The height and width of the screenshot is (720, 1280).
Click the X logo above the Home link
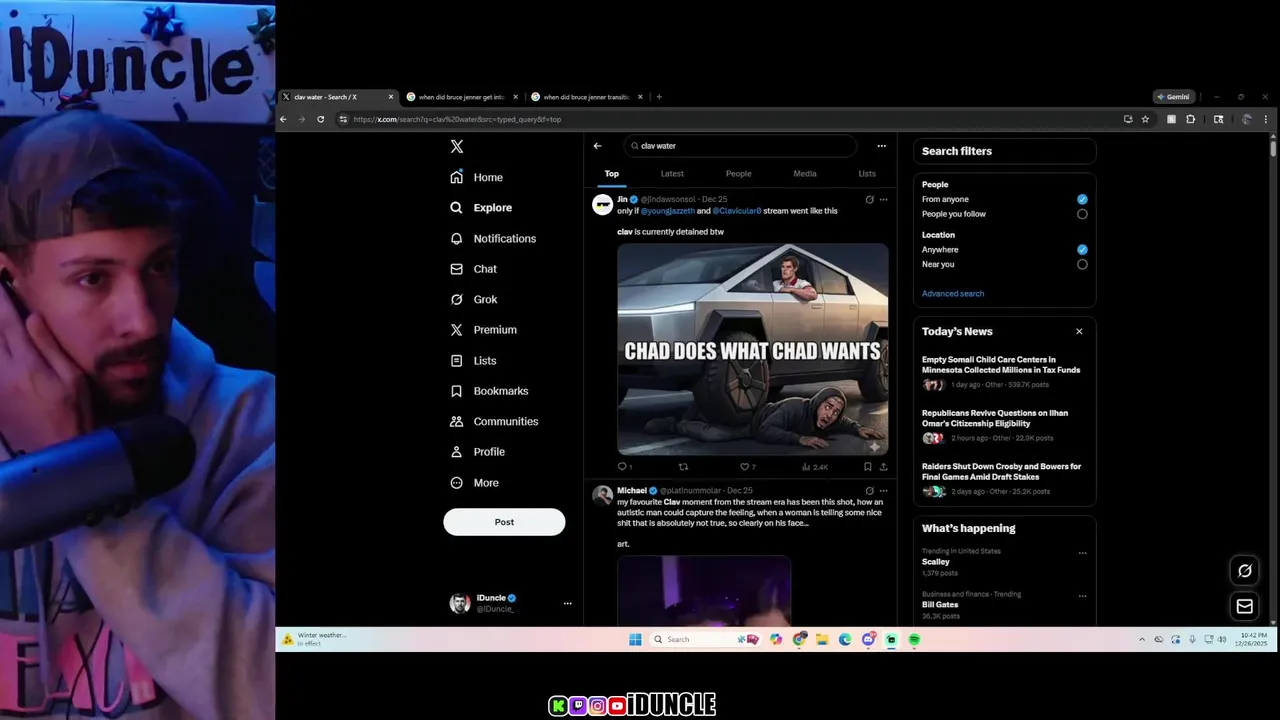(x=457, y=146)
